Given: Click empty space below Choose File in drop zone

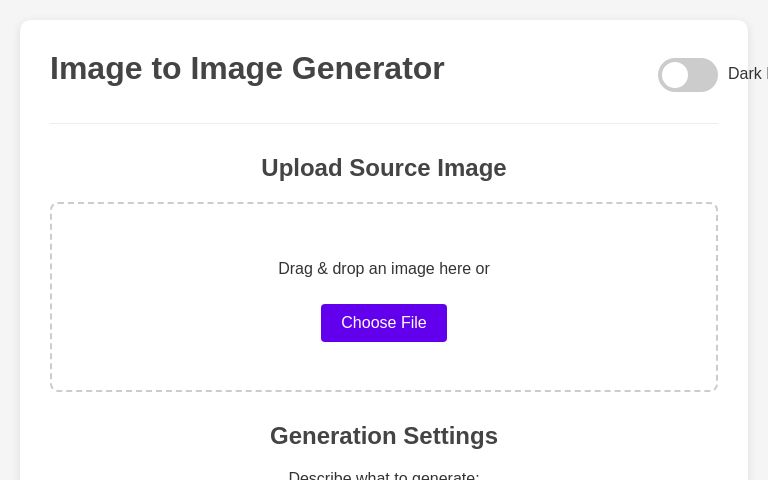Looking at the screenshot, I should pyautogui.click(x=384, y=367).
